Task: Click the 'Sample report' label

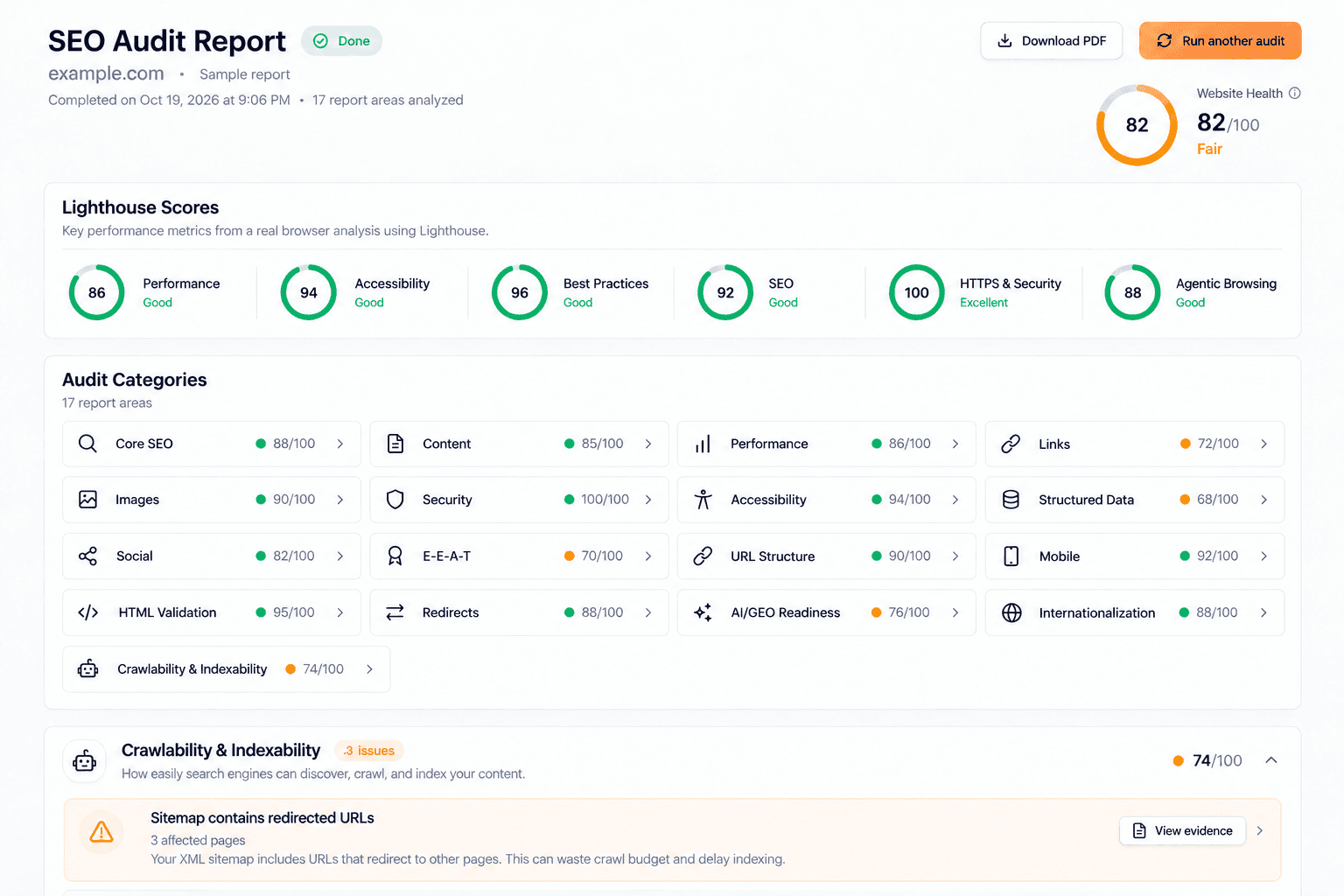Action: point(245,74)
